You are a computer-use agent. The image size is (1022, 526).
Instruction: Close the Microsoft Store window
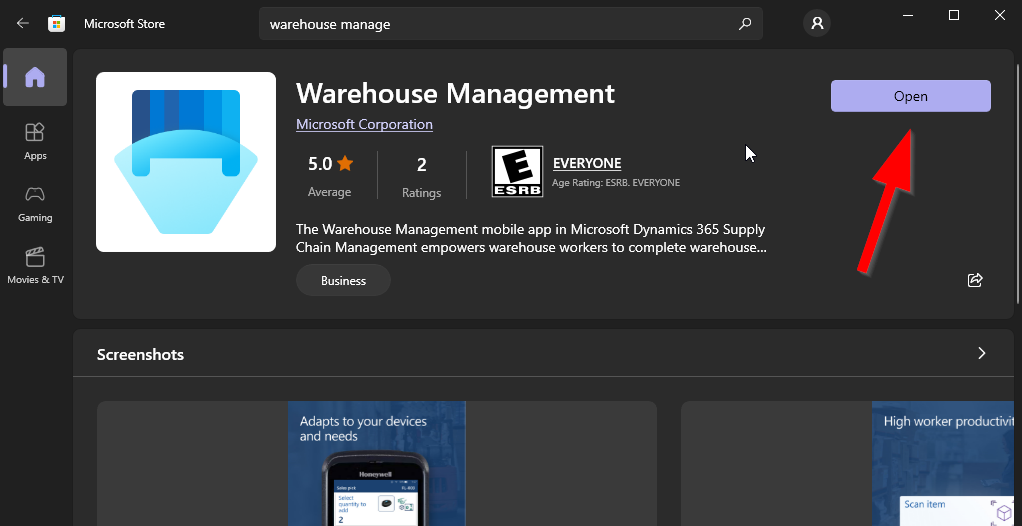(999, 16)
